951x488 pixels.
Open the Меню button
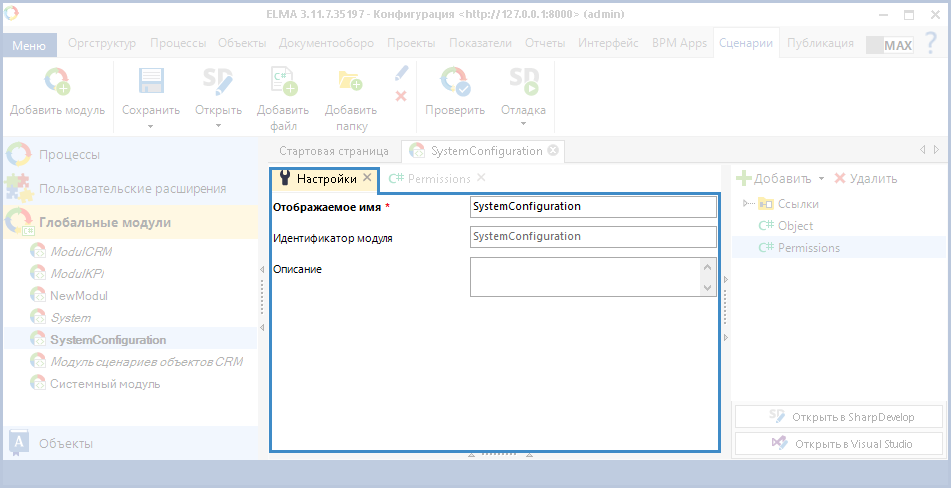(29, 45)
